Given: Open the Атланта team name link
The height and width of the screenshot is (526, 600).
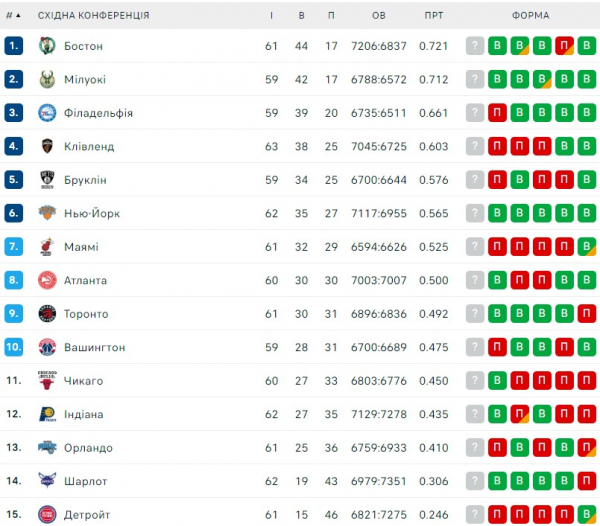Looking at the screenshot, I should tap(85, 281).
